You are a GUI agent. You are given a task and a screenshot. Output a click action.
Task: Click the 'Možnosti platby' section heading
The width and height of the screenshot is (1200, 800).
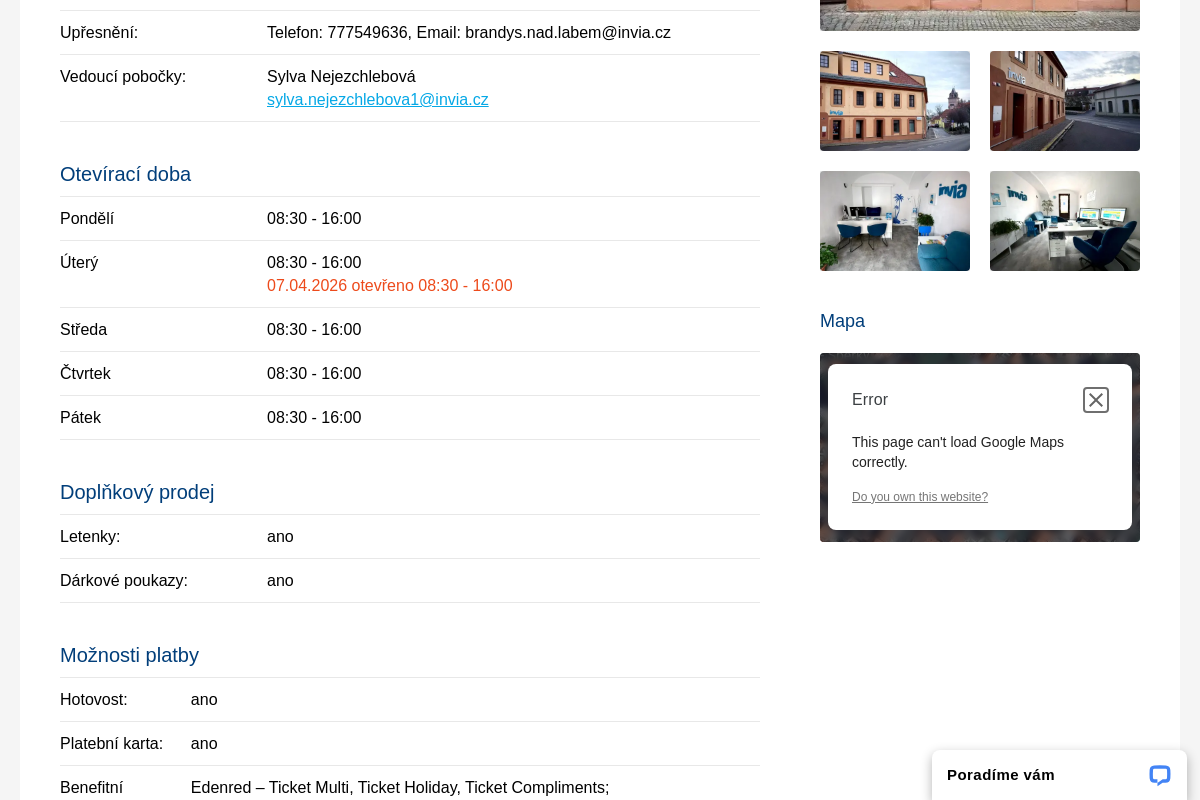[x=129, y=655]
